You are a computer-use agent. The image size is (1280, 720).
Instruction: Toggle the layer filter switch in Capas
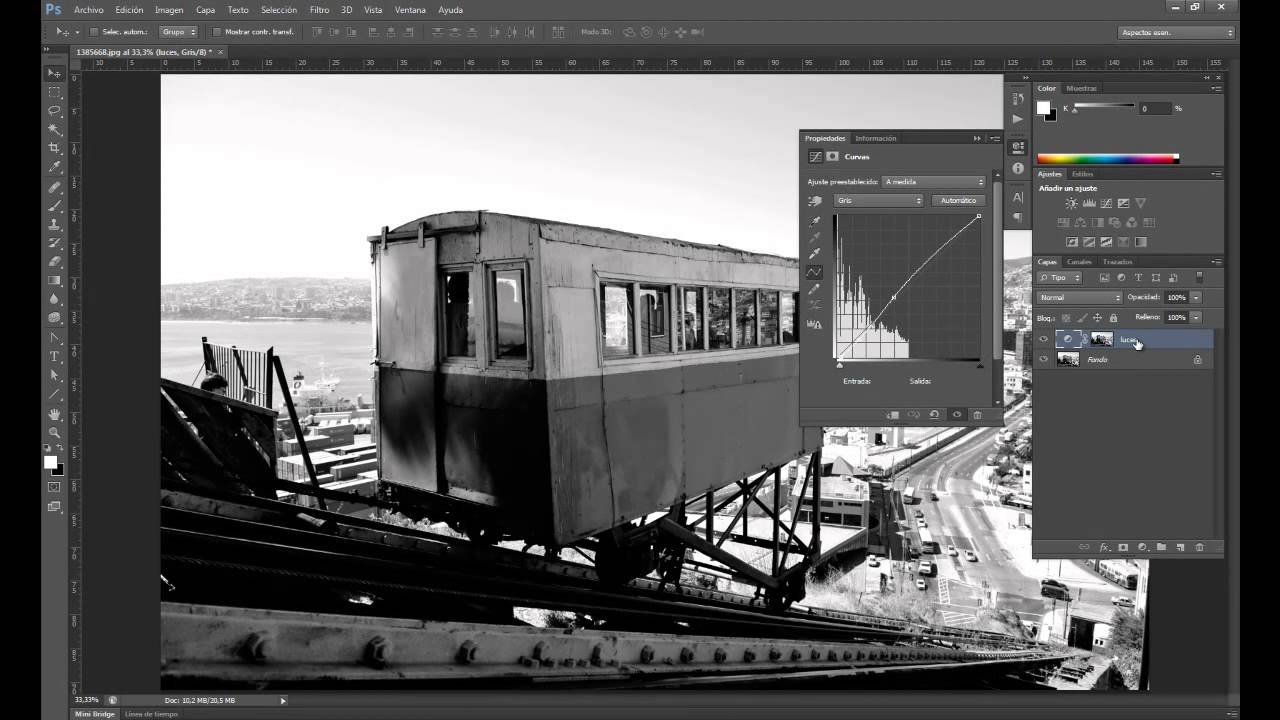pos(1199,277)
